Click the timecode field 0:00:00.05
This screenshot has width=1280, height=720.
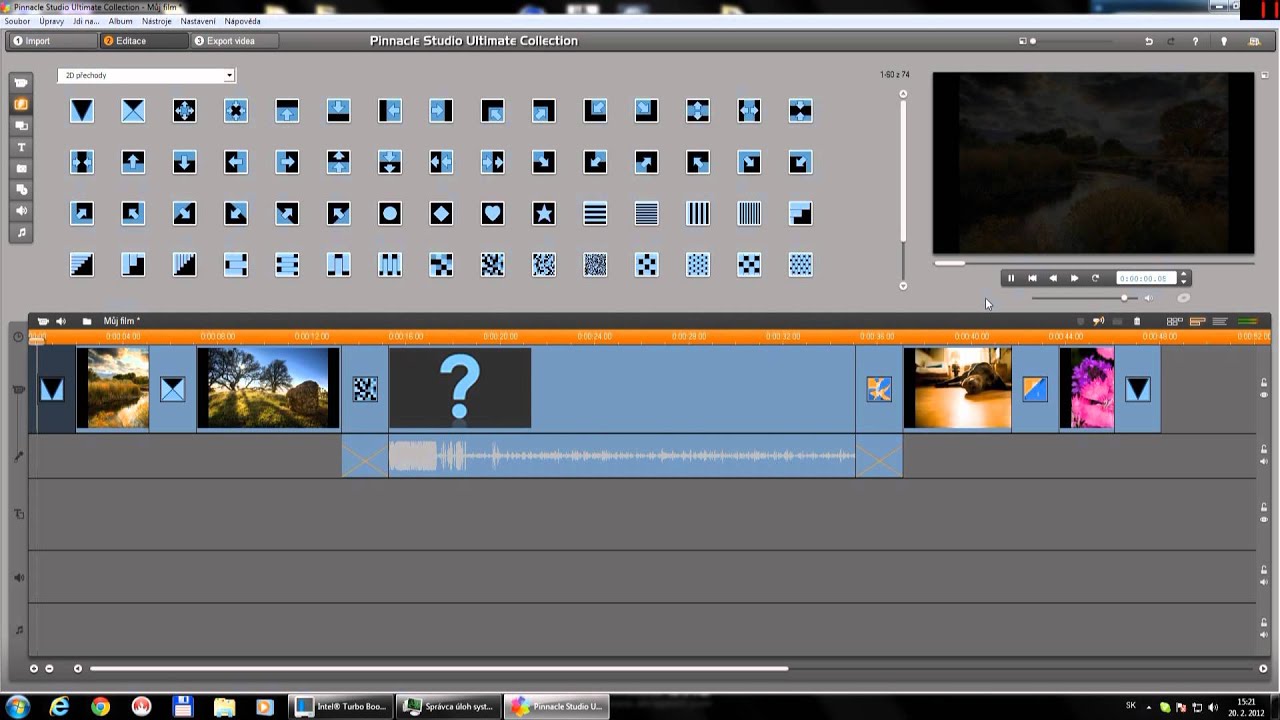coord(1146,278)
